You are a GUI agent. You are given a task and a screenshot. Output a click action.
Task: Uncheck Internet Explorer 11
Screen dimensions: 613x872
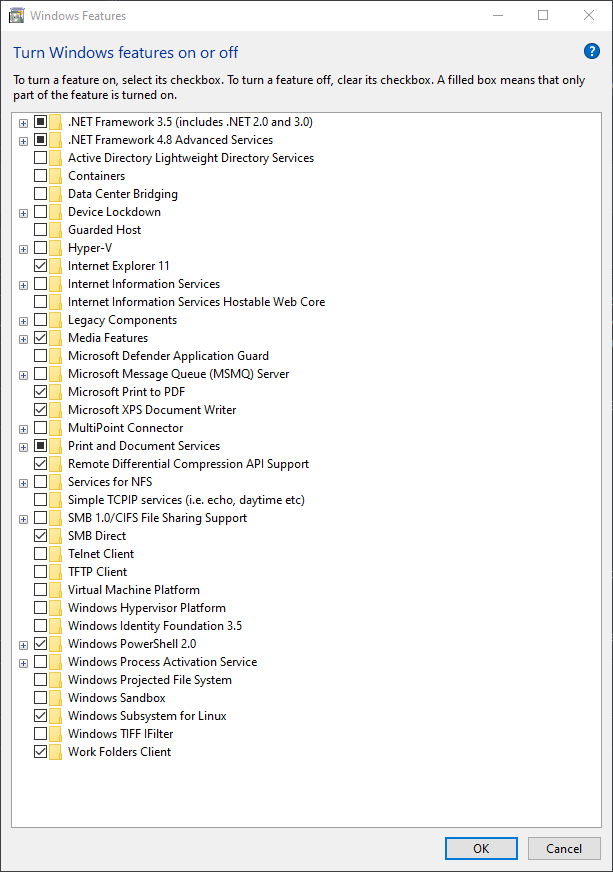point(40,265)
